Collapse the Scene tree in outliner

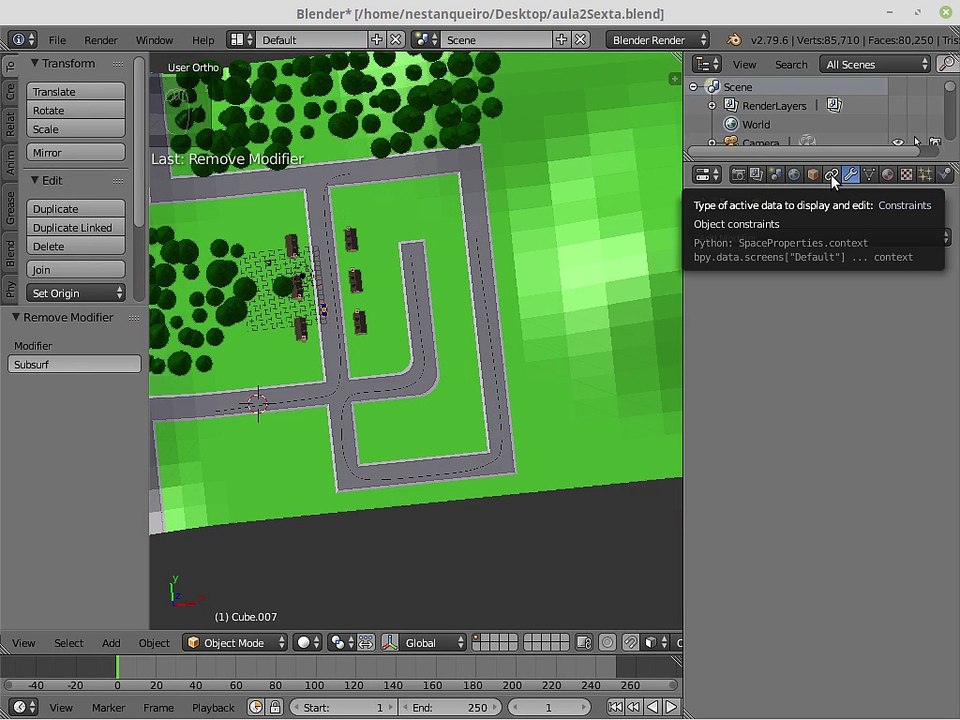tap(693, 87)
